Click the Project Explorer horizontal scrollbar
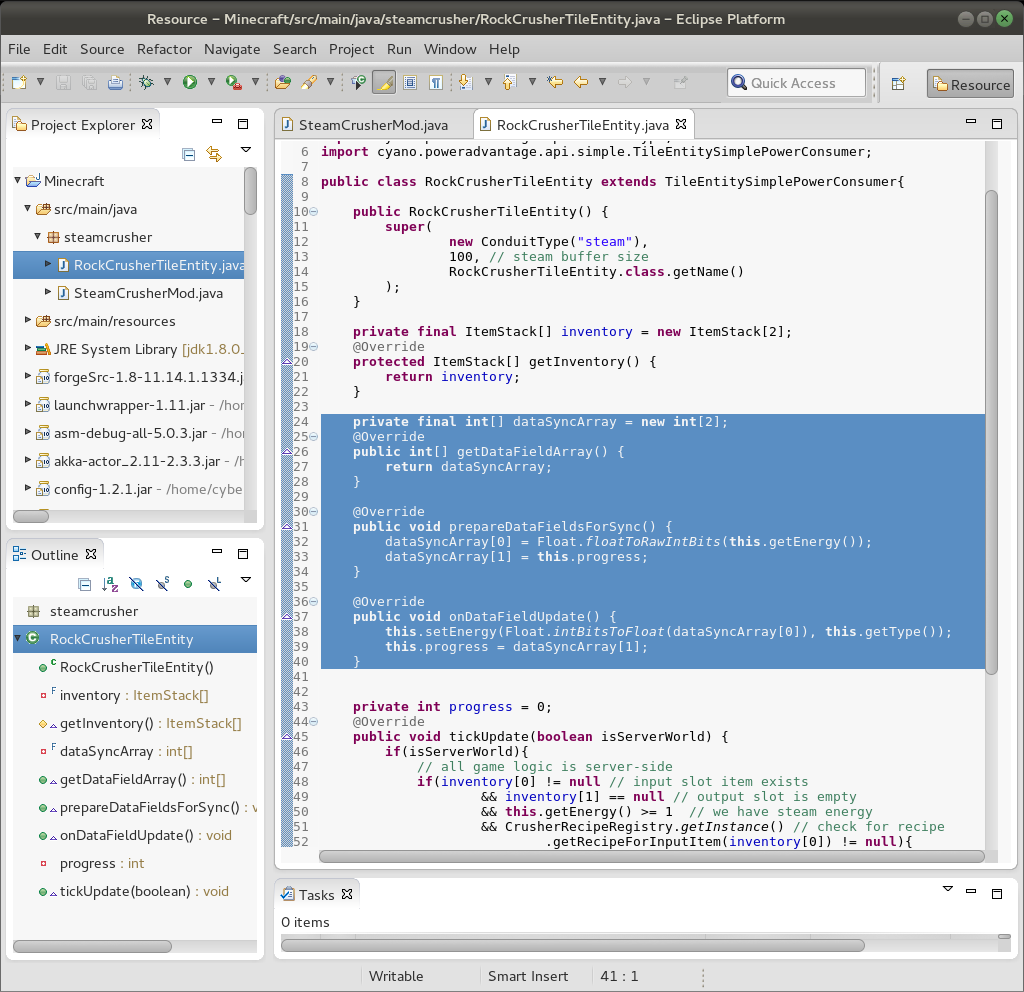This screenshot has height=992, width=1024. tap(31, 516)
